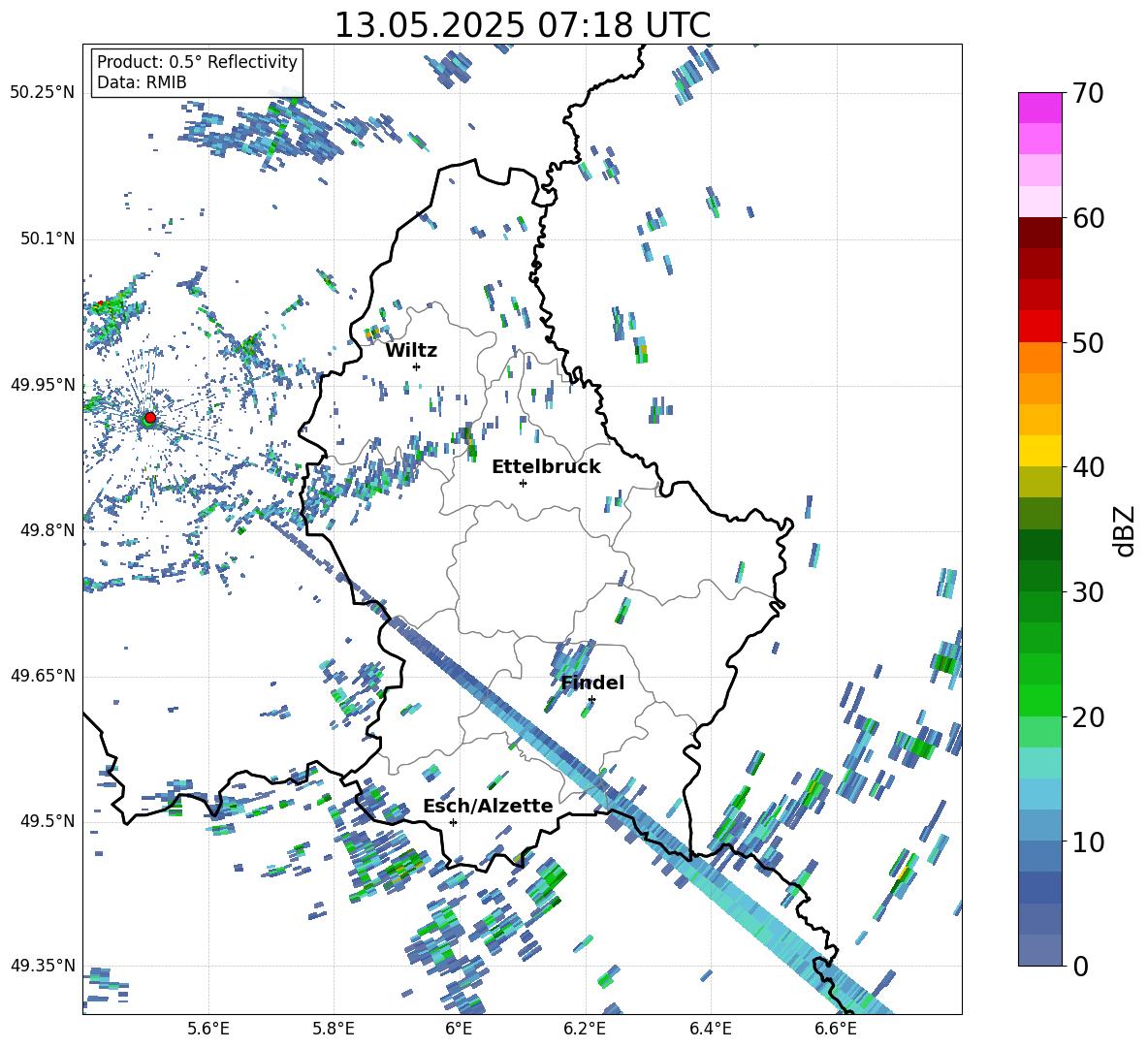The image size is (1148, 1048).
Task: Click the cross marker below Ettelbruck
Action: tap(523, 483)
